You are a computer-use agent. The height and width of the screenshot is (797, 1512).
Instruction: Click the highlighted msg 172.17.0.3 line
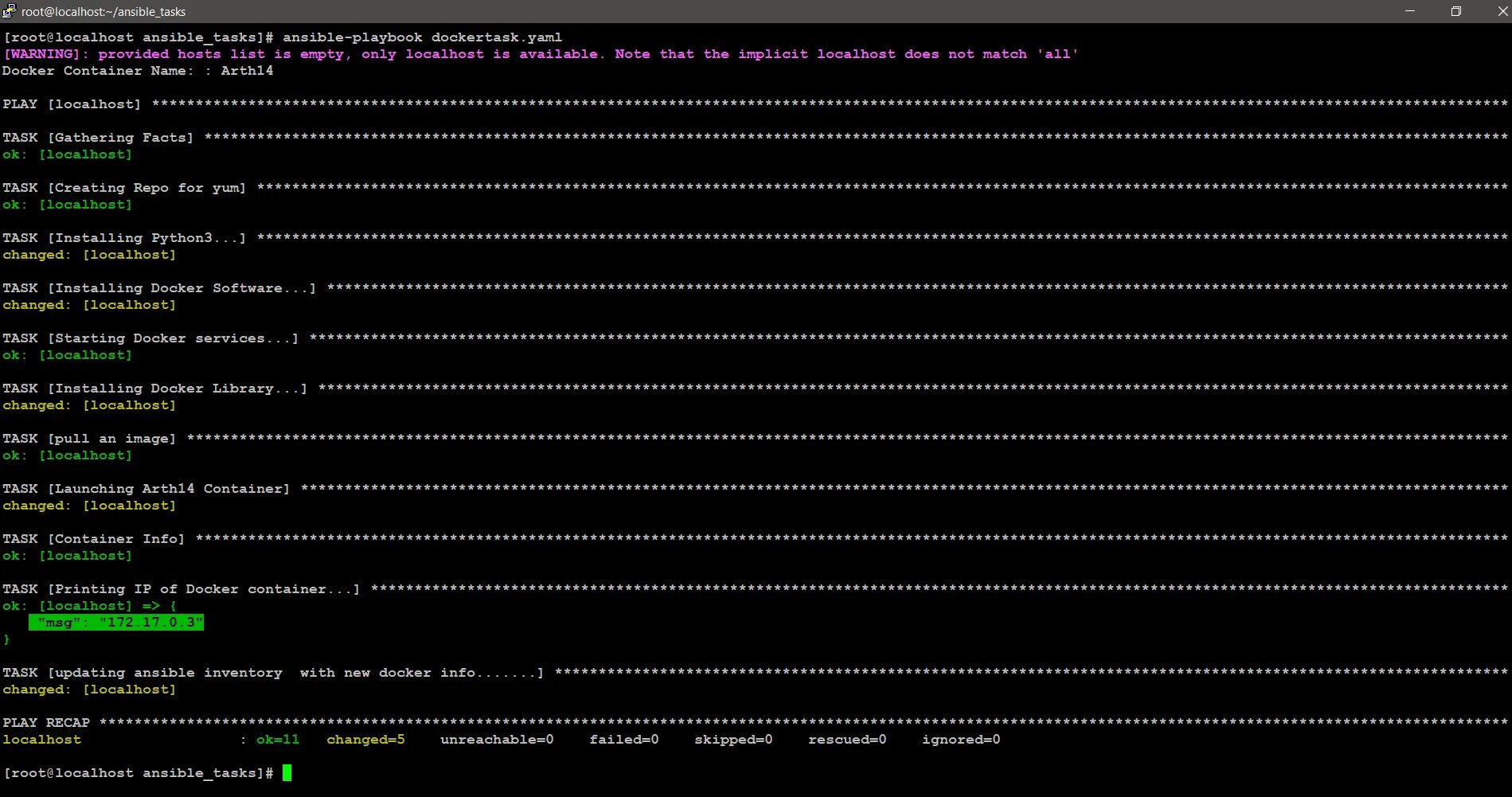[x=116, y=623]
